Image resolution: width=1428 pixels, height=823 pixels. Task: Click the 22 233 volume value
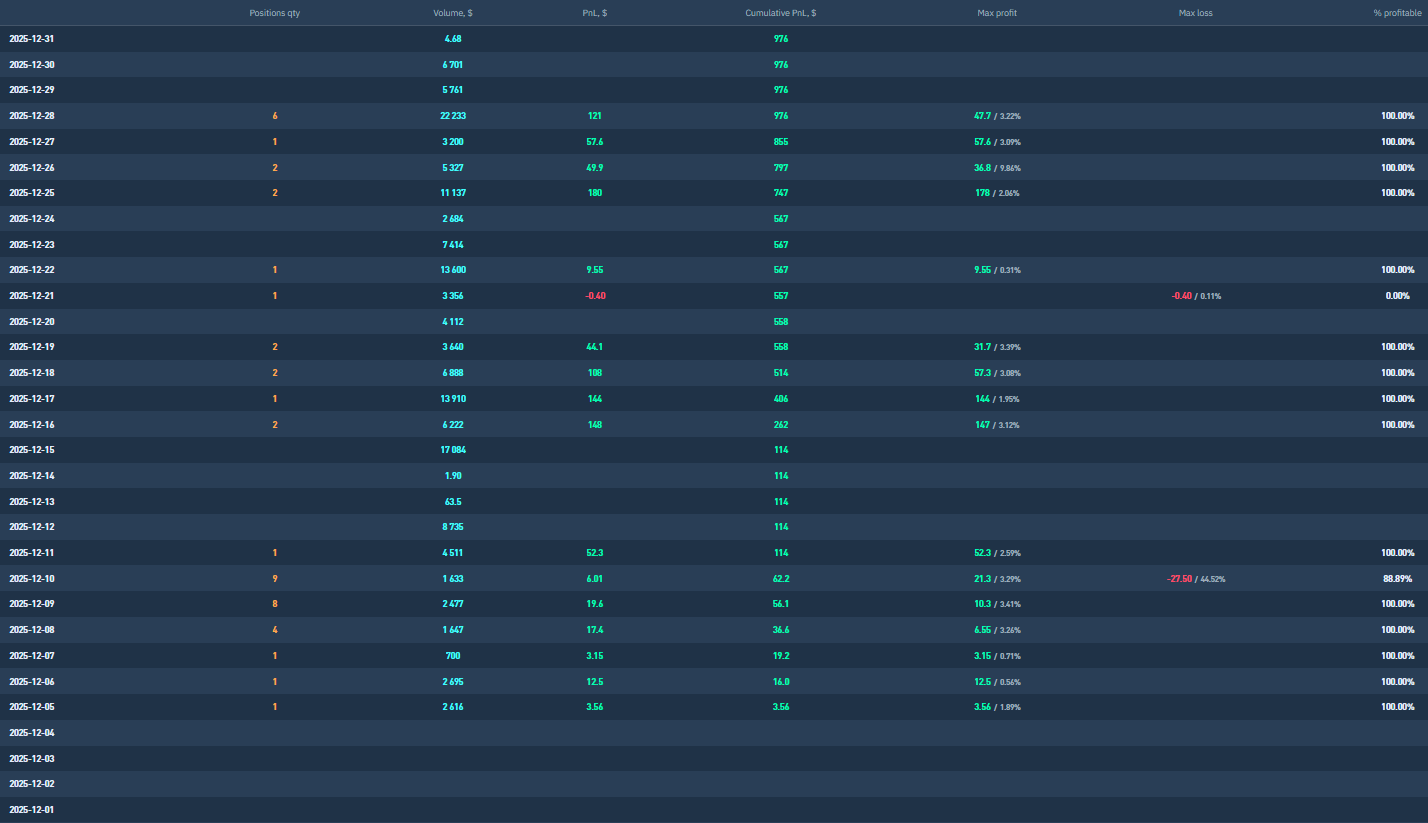pyautogui.click(x=453, y=116)
